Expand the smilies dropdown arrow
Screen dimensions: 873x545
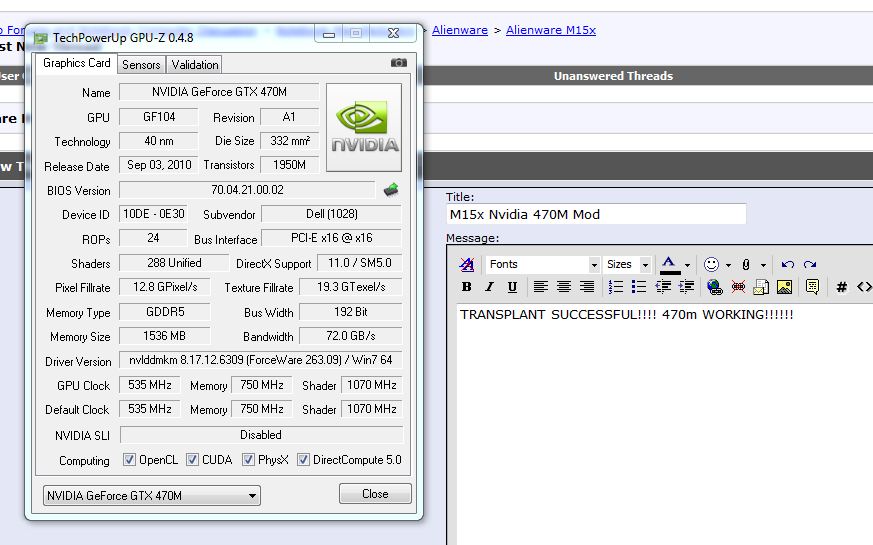point(728,265)
